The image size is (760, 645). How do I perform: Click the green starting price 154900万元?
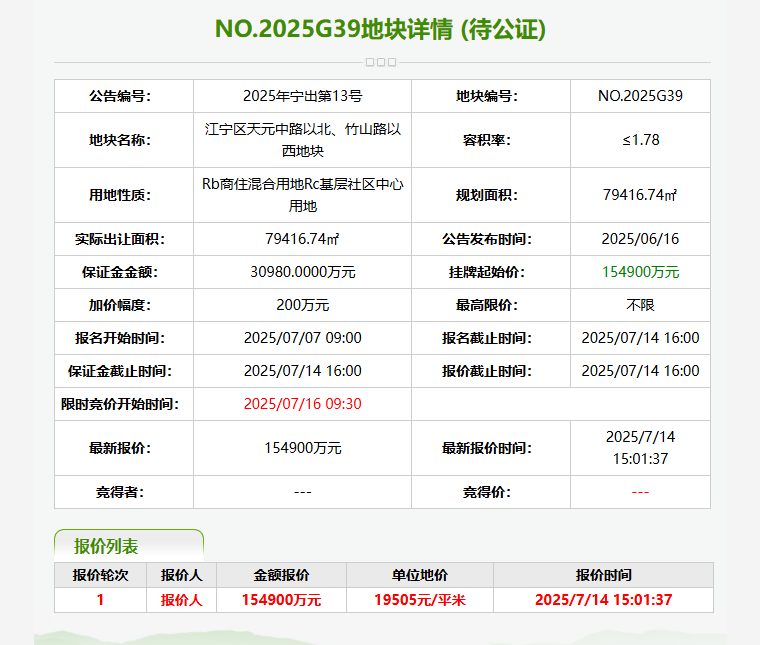(x=640, y=272)
